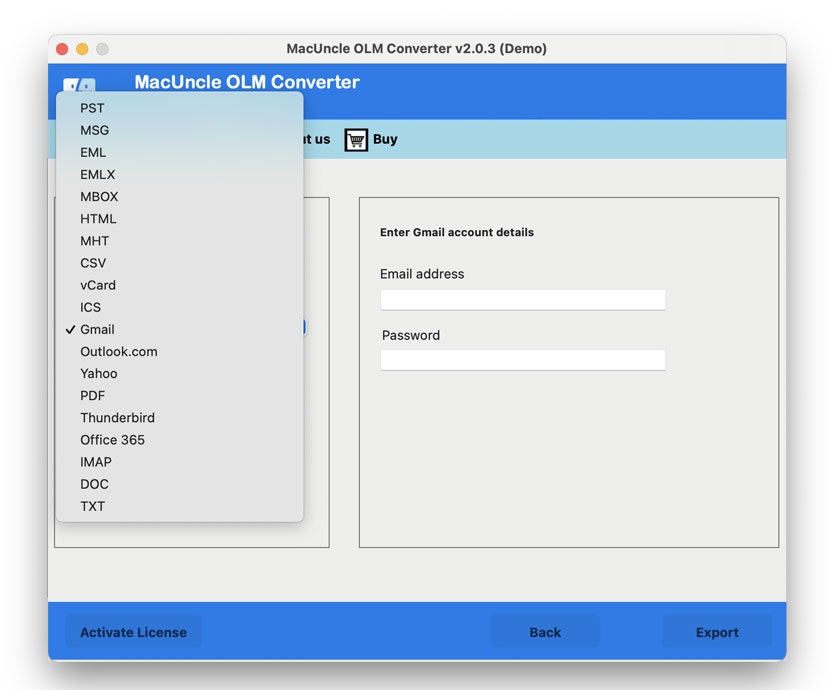Click the checkmarked Gmail option
The width and height of the screenshot is (830, 690).
(97, 329)
